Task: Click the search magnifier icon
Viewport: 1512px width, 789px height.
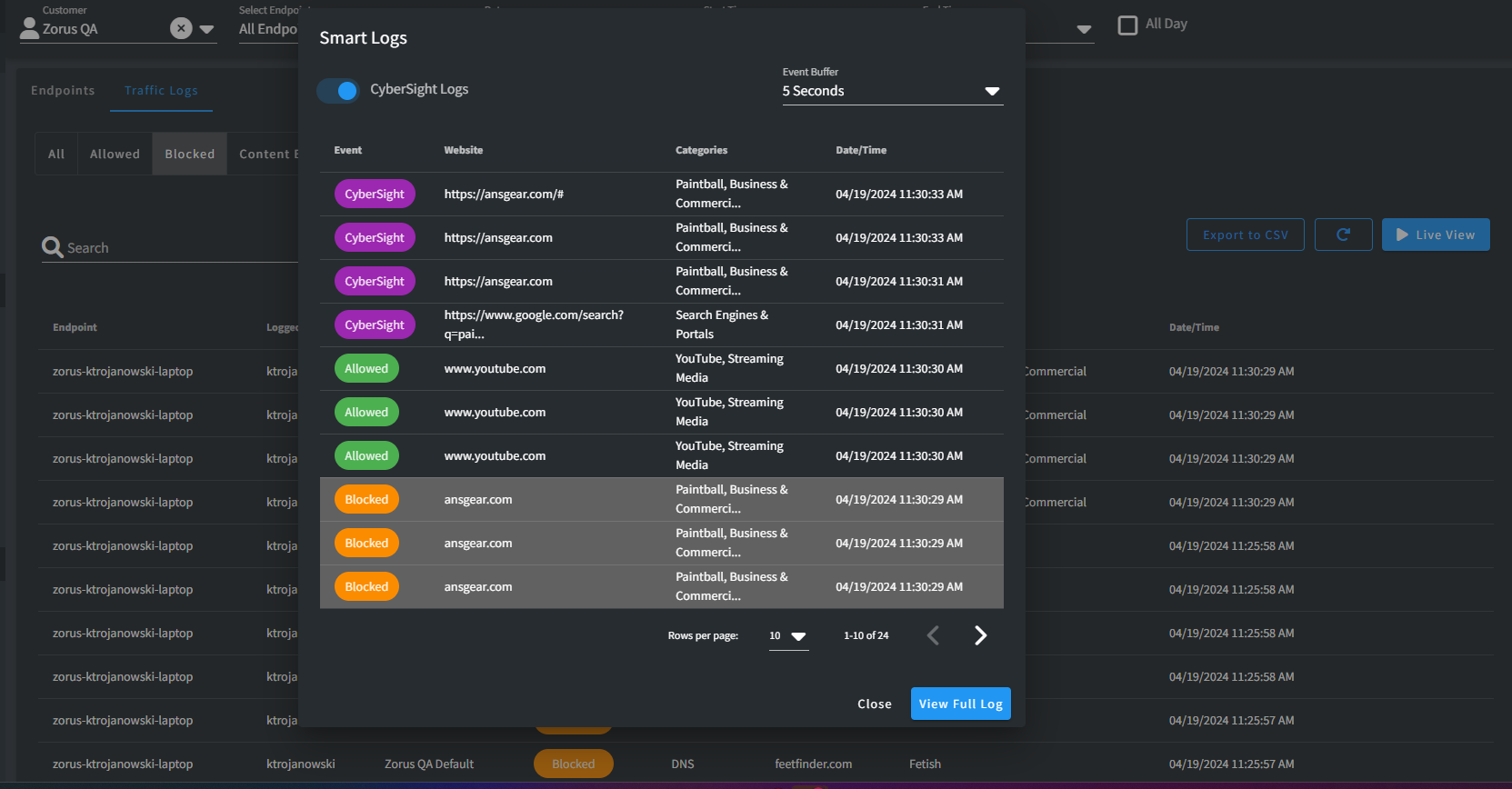Action: (52, 247)
